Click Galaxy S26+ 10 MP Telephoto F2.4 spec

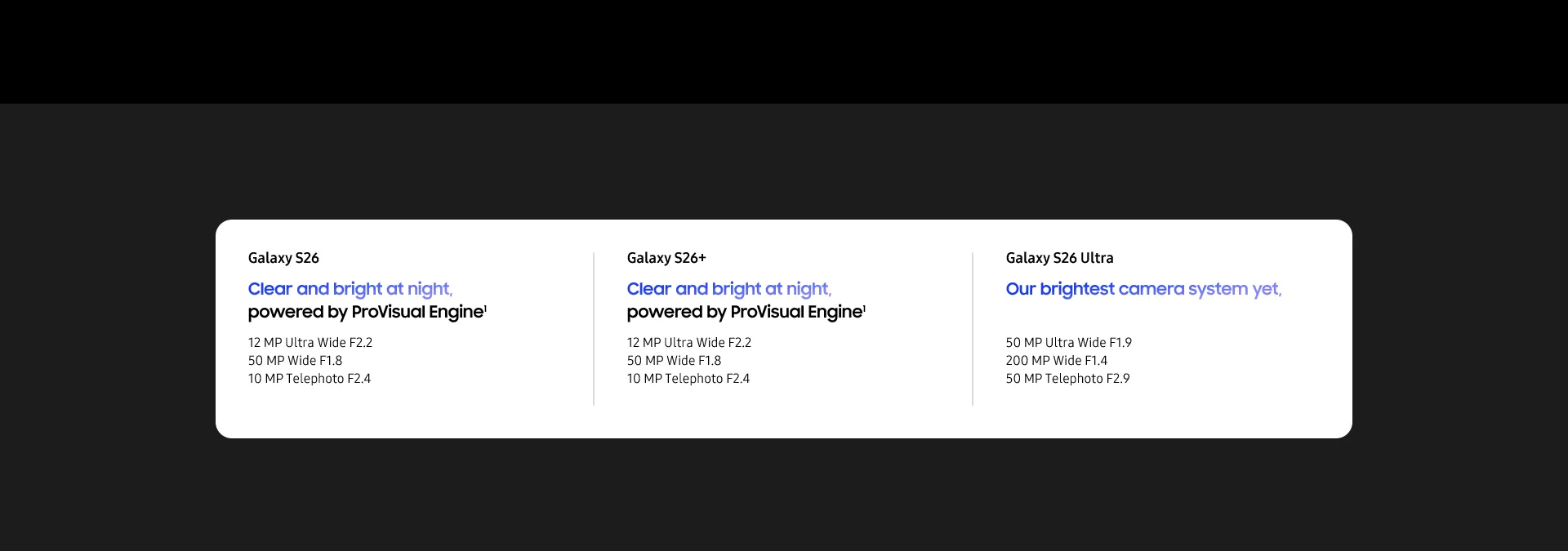(x=688, y=379)
